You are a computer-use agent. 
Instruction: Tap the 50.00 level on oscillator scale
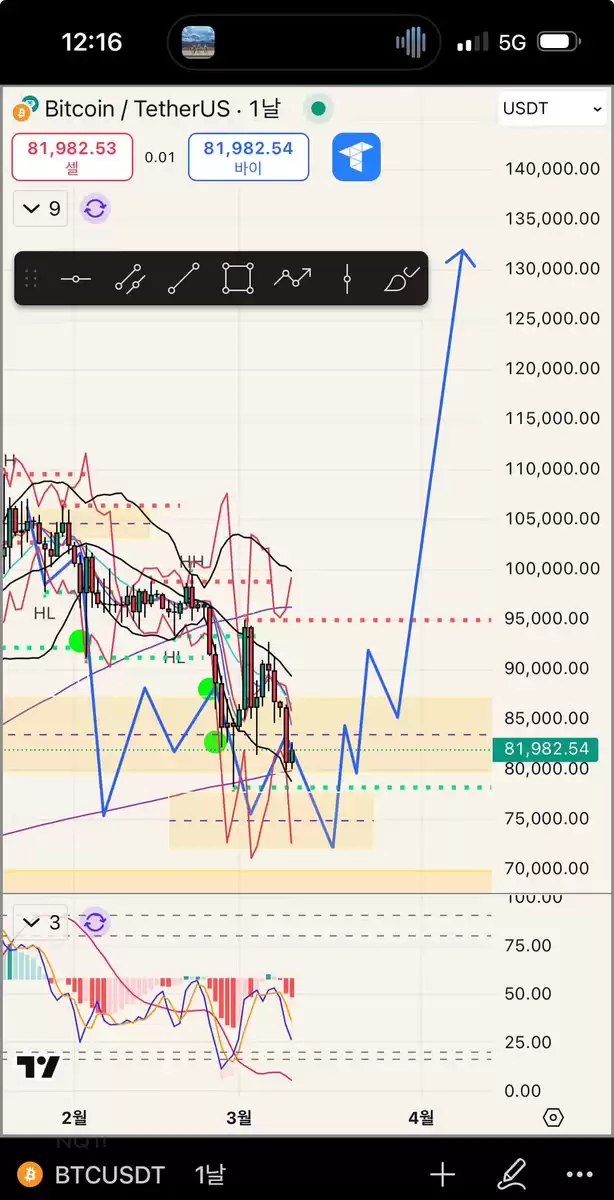click(x=527, y=994)
